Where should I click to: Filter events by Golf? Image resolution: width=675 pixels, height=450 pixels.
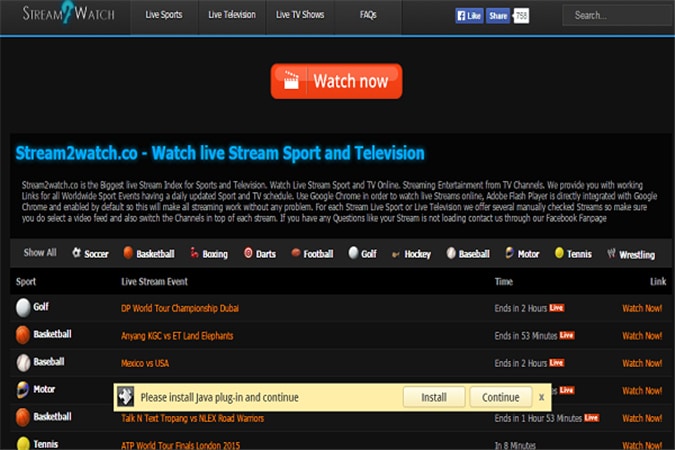tap(362, 253)
